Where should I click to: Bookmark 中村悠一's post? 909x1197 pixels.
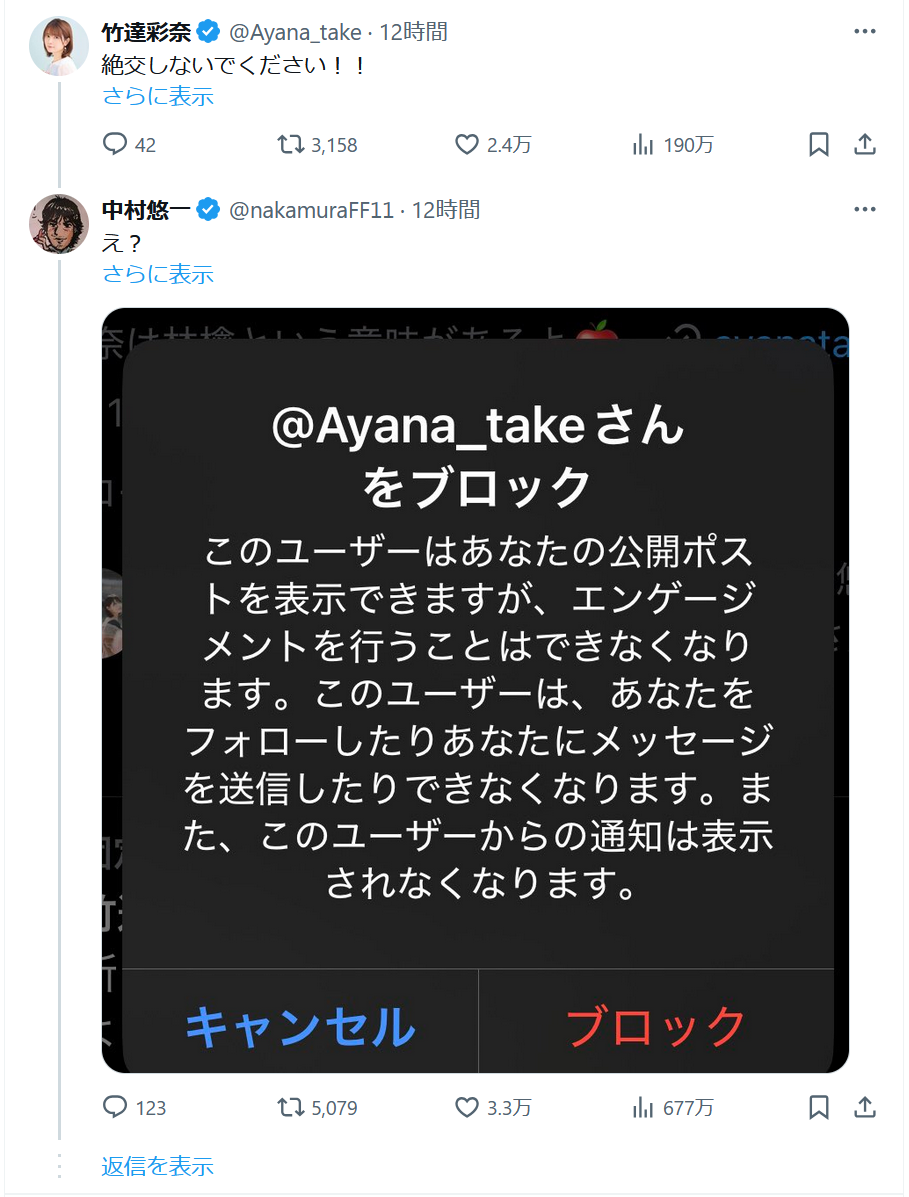[x=818, y=1107]
